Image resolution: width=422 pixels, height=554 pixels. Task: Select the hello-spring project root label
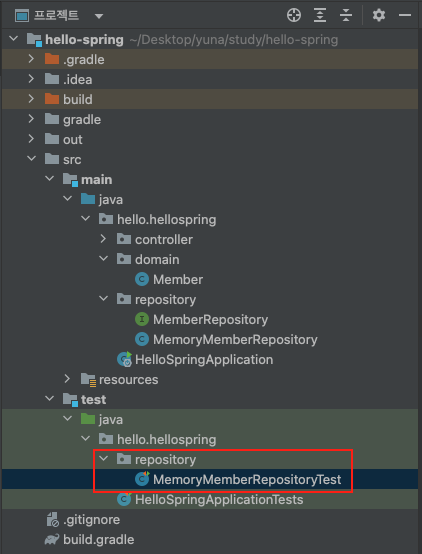[x=84, y=40]
